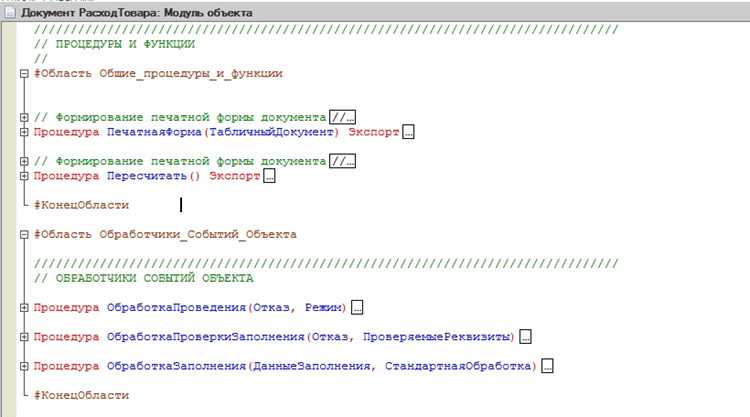
Task: Expand the ОбработкаПроверкиЗаполнения procedure
Action: [24, 337]
